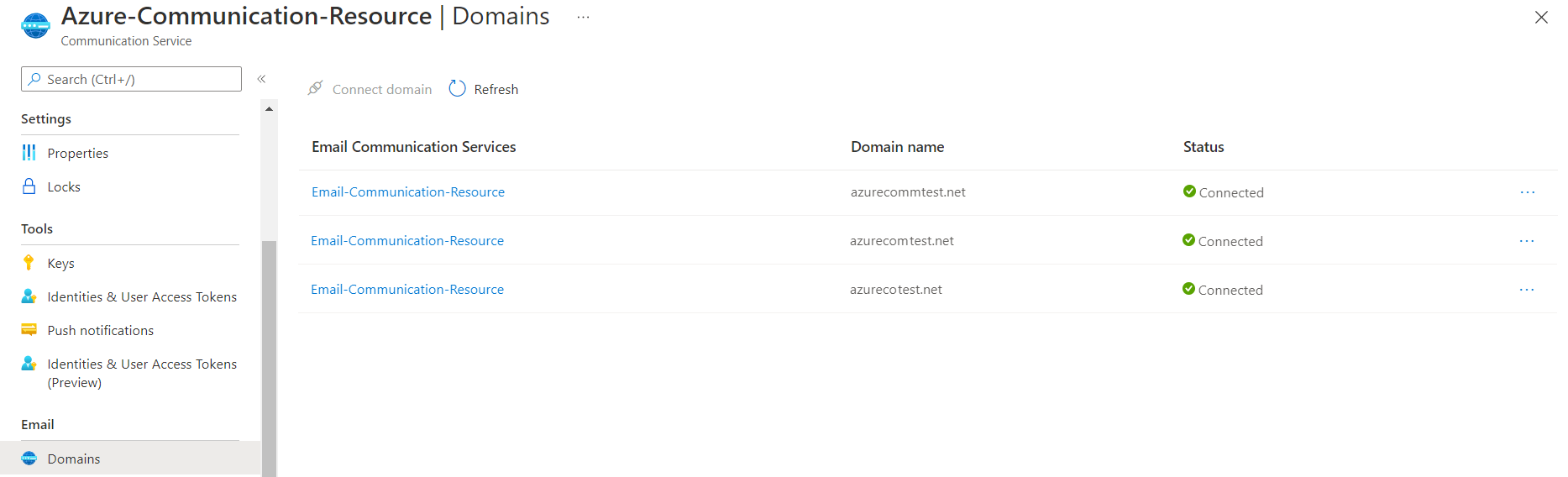Click the Email Communication Services column header
The width and height of the screenshot is (1568, 477).
coord(414,147)
